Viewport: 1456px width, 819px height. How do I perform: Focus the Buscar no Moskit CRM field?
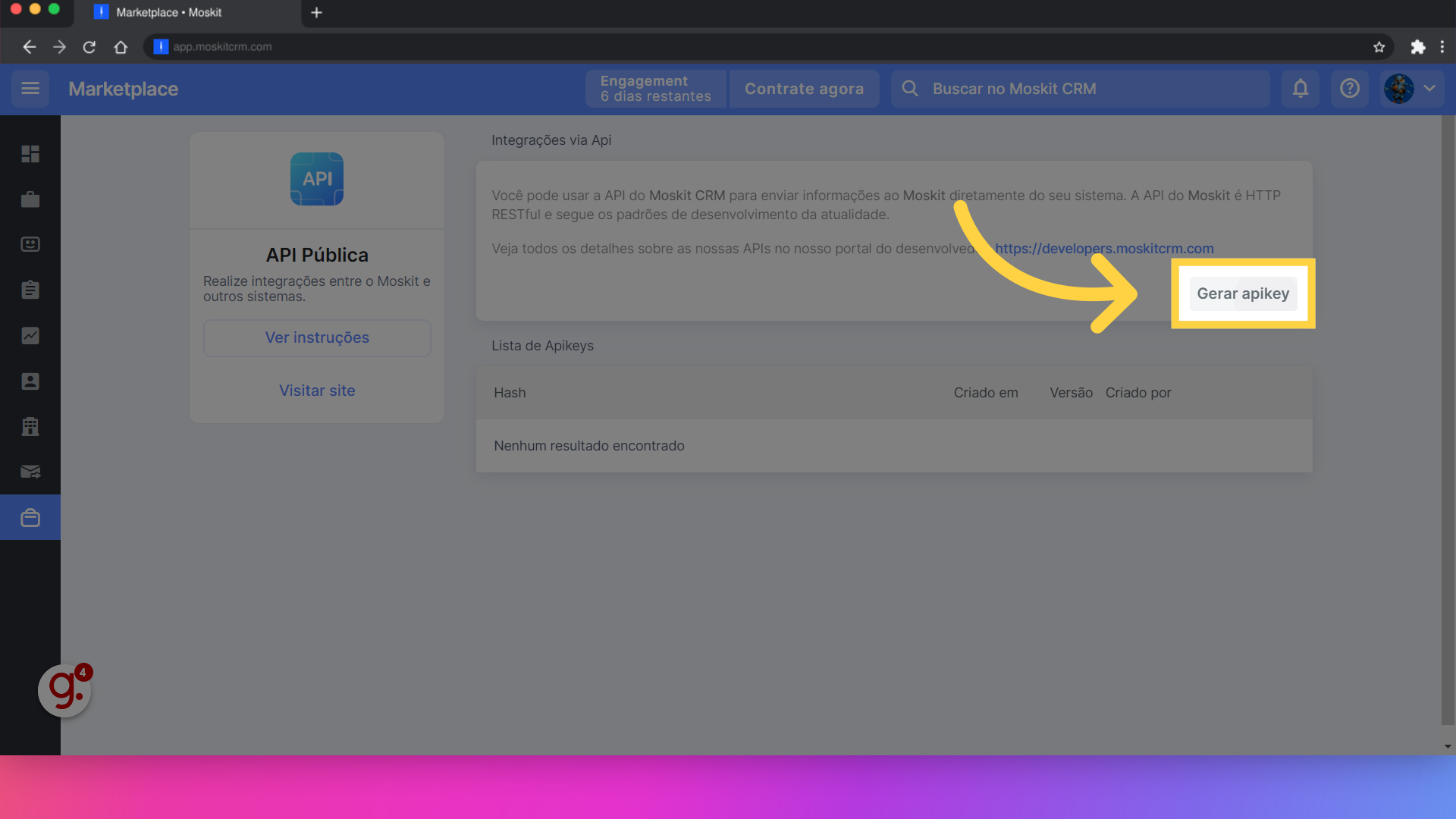pyautogui.click(x=1081, y=89)
